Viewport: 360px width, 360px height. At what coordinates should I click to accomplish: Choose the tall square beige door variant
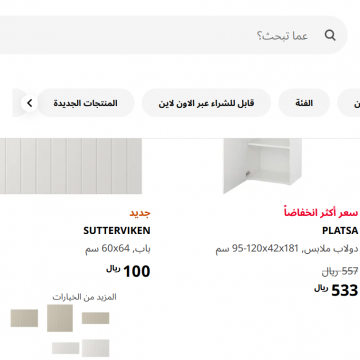[60, 318]
